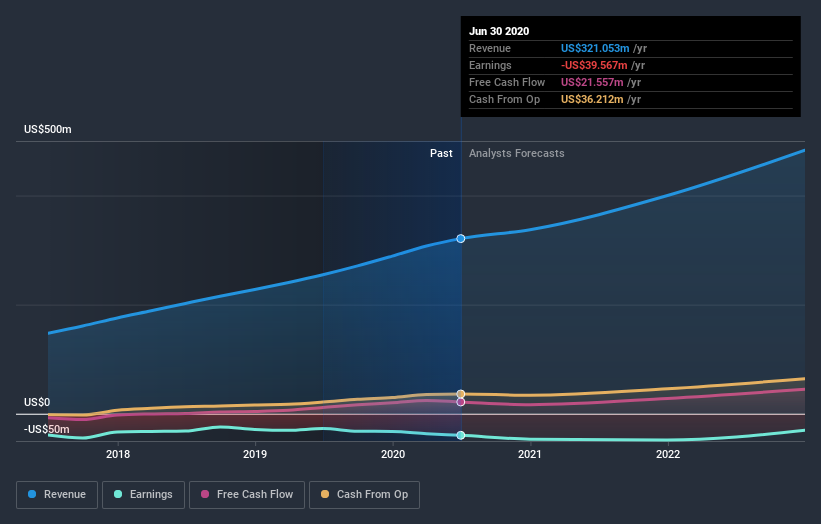Select the 2022 x-axis label
Image resolution: width=821 pixels, height=524 pixels.
[x=668, y=454]
